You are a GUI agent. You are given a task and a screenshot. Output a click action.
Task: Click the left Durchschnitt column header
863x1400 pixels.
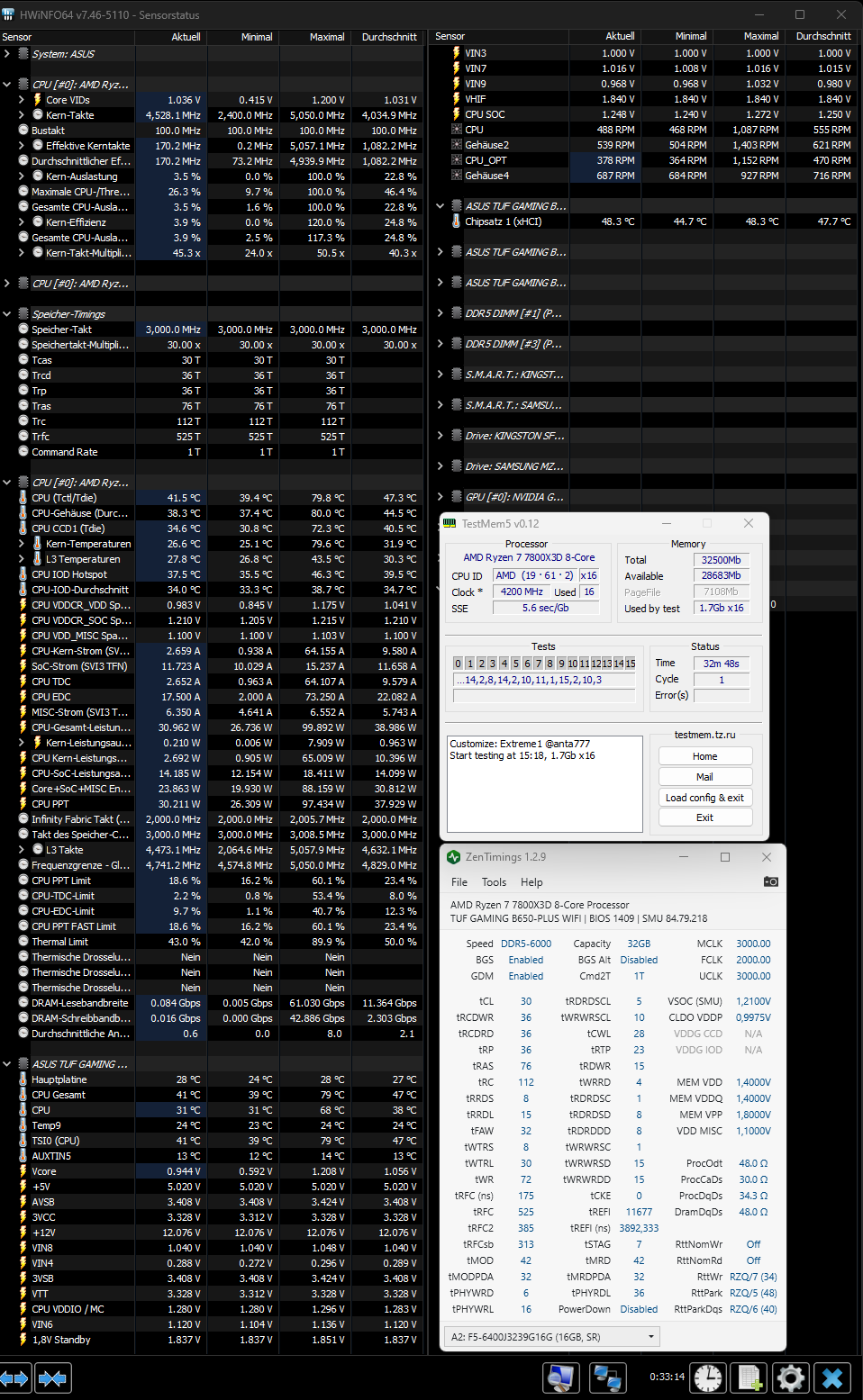pos(387,37)
